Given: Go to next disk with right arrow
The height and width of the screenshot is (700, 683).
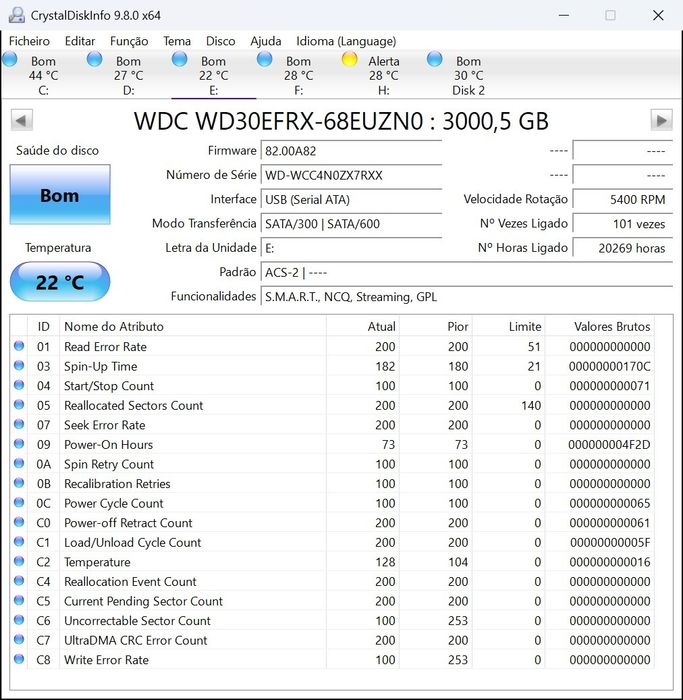Looking at the screenshot, I should (x=661, y=121).
